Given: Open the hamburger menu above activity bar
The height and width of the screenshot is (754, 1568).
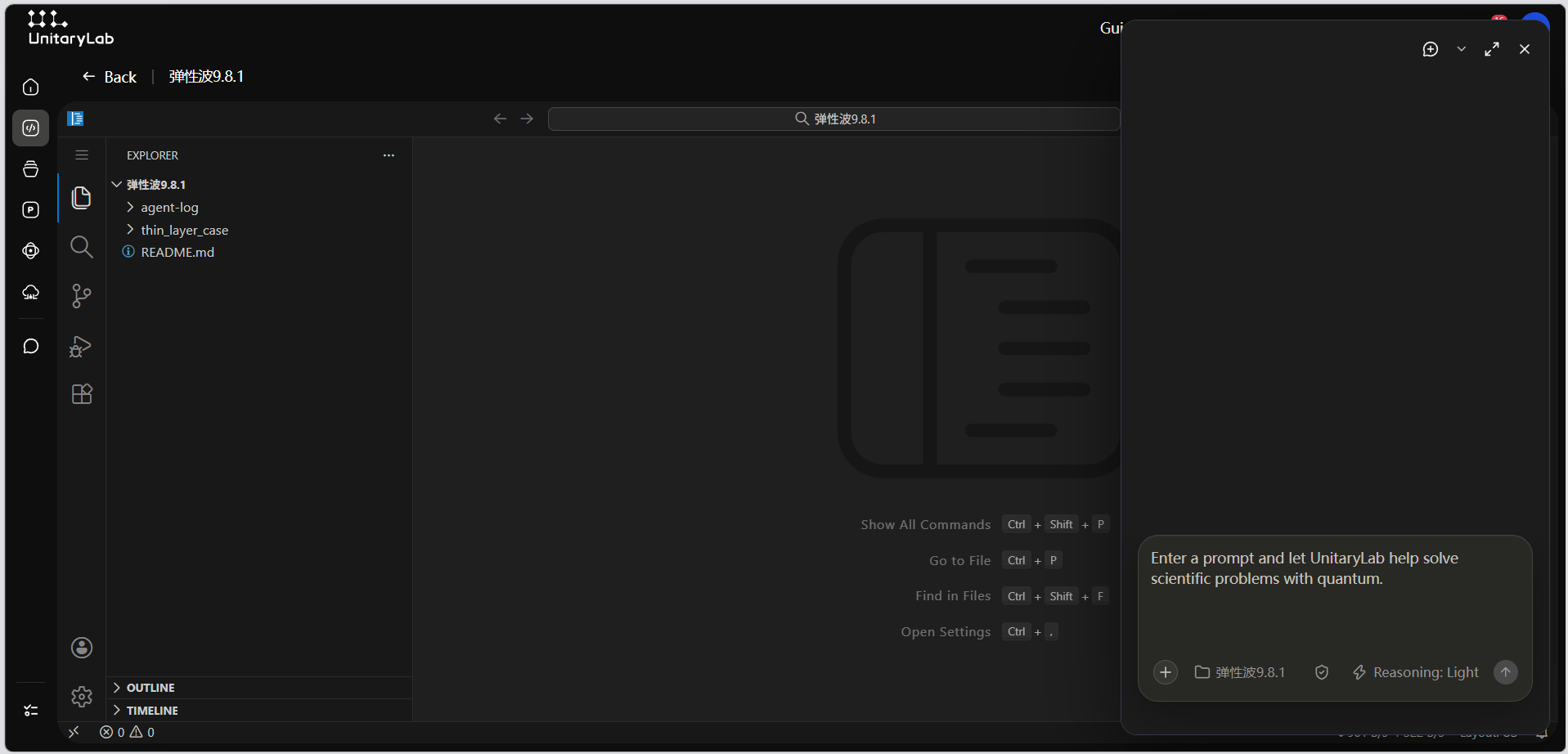Looking at the screenshot, I should (x=82, y=155).
